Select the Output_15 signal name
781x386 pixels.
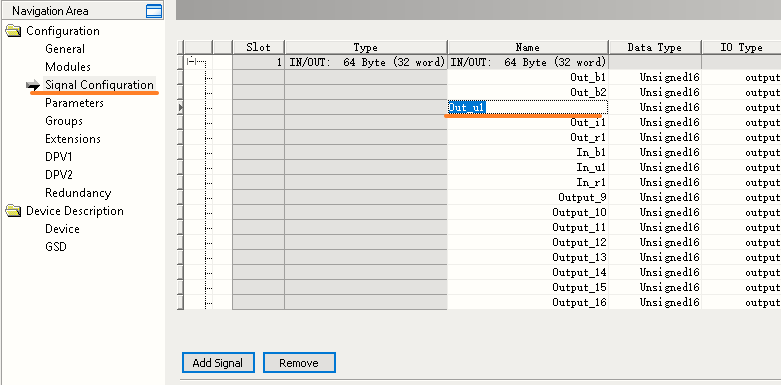click(579, 287)
